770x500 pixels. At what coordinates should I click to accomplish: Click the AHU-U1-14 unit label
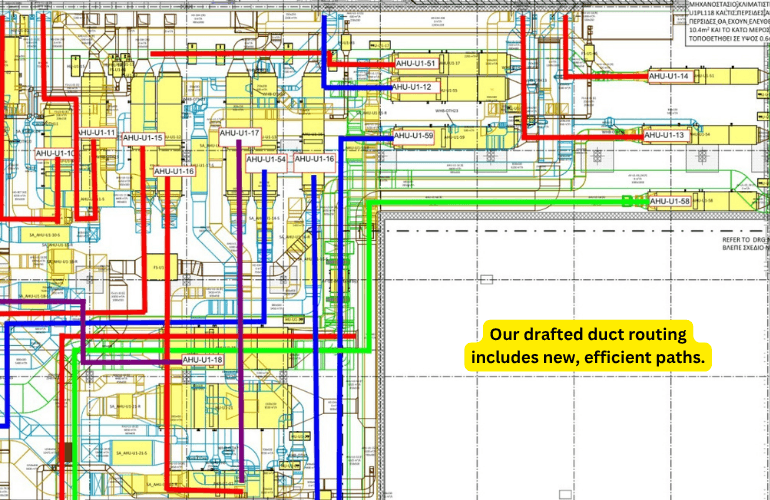tap(669, 76)
